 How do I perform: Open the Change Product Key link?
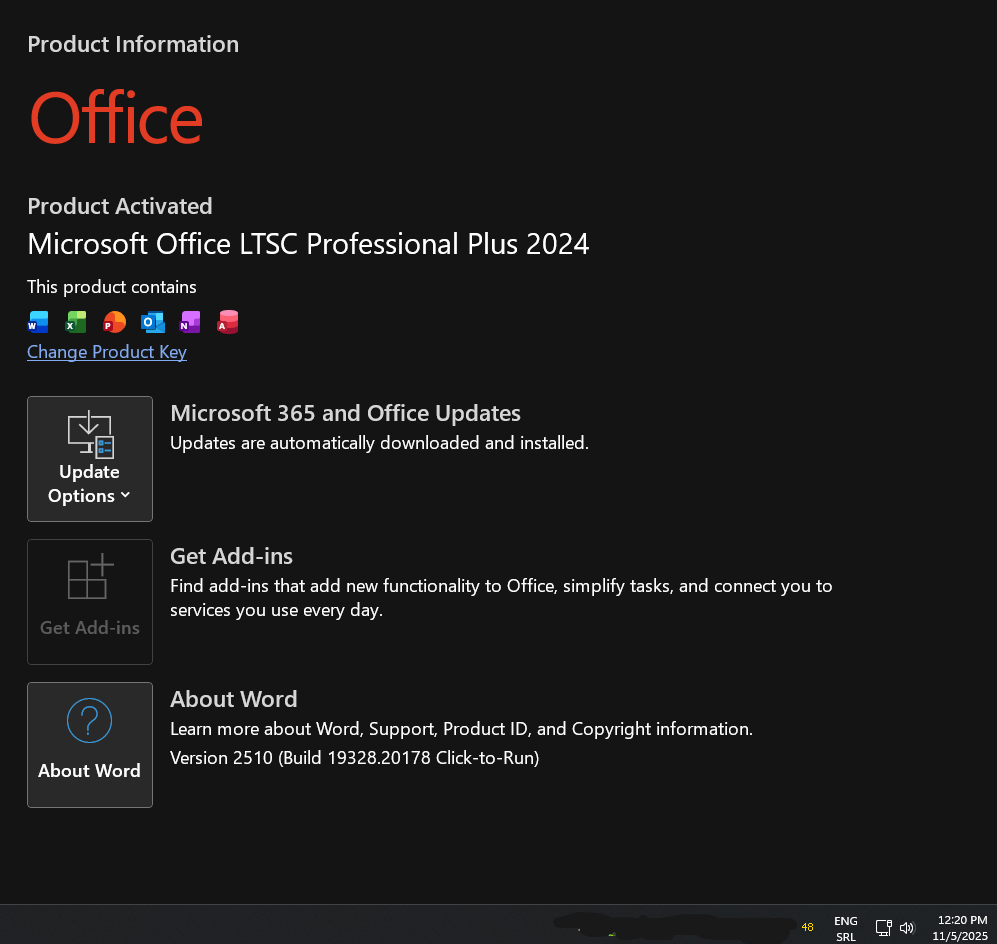click(x=107, y=352)
